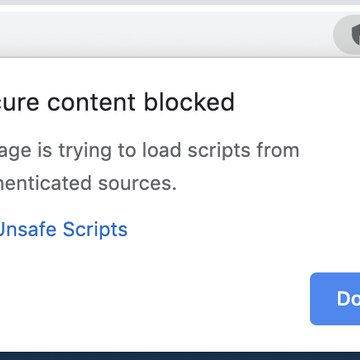Select the word 'content' in the heading
Screen dimensions: 360x360
[x=91, y=103]
